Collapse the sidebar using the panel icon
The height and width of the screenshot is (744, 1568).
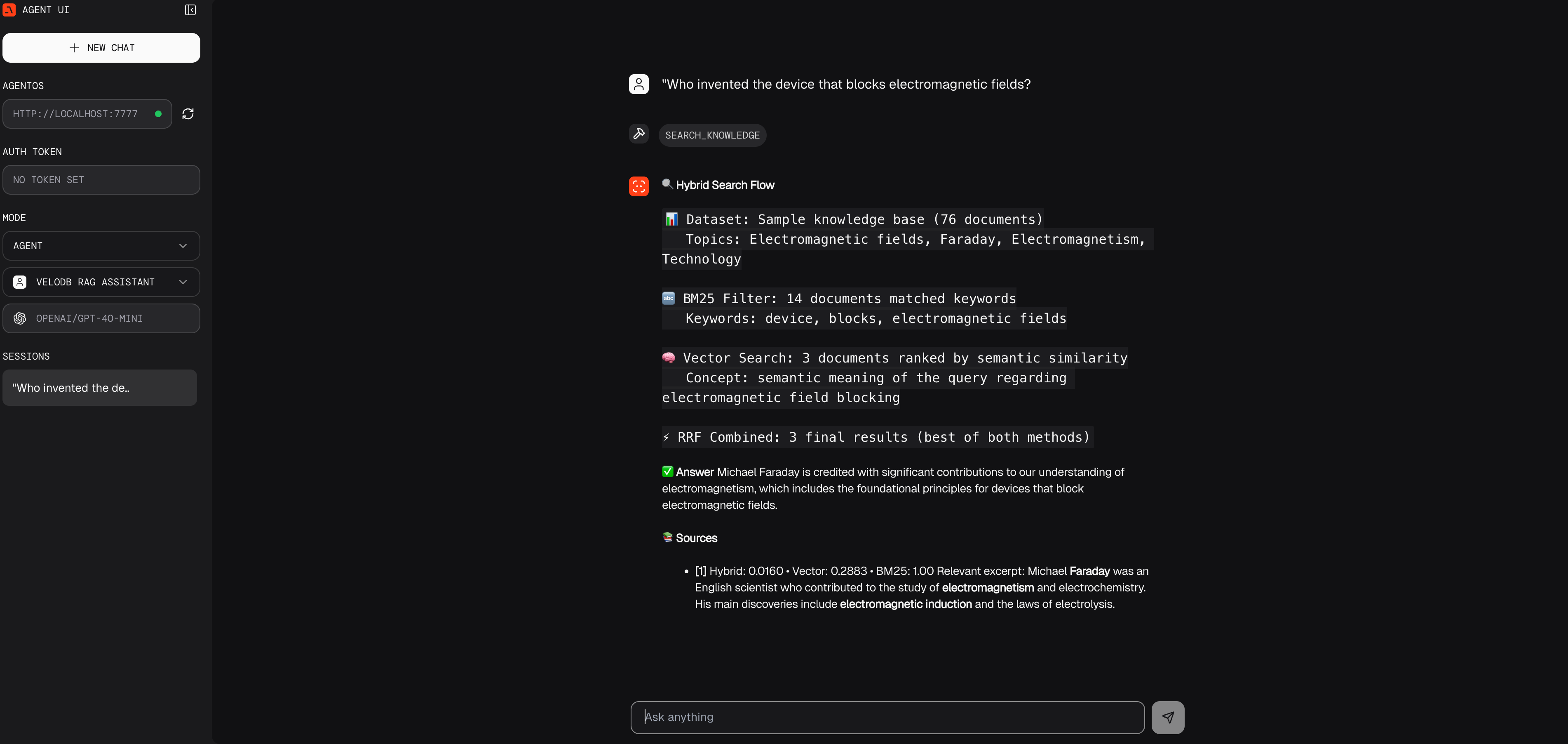[x=190, y=10]
